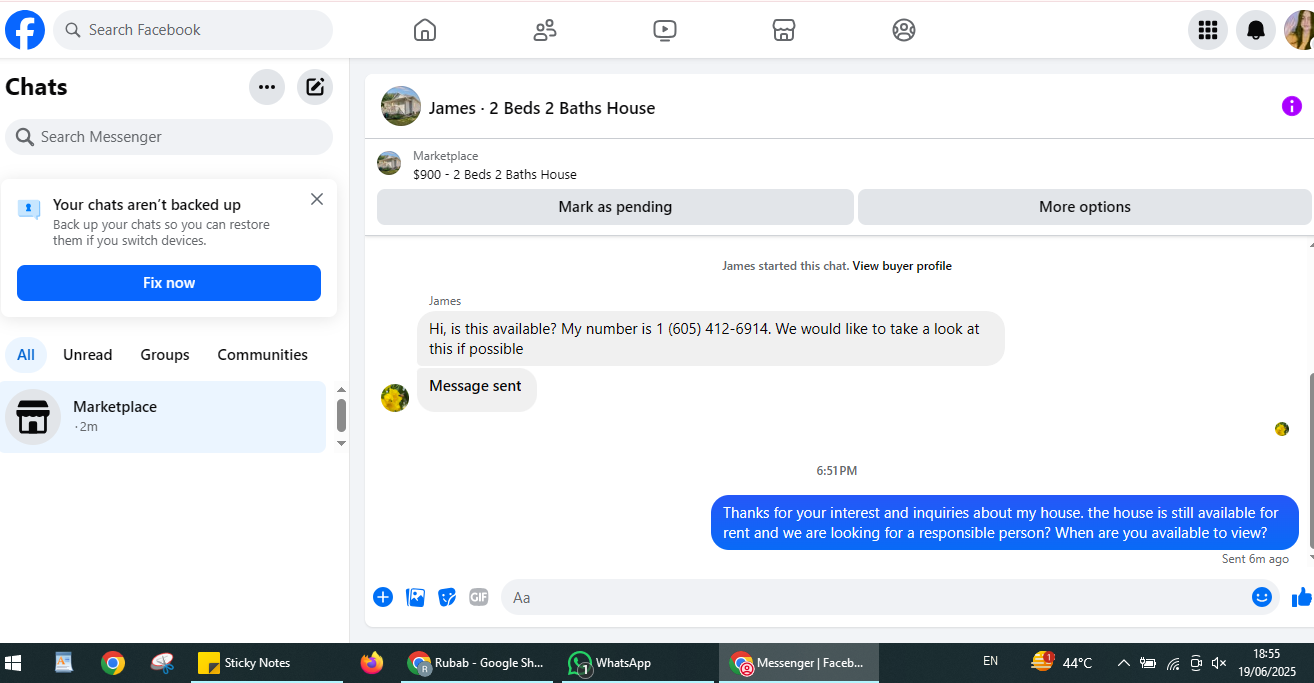This screenshot has height=683, width=1314.
Task: Open Google Chrome from the taskbar
Action: (113, 662)
